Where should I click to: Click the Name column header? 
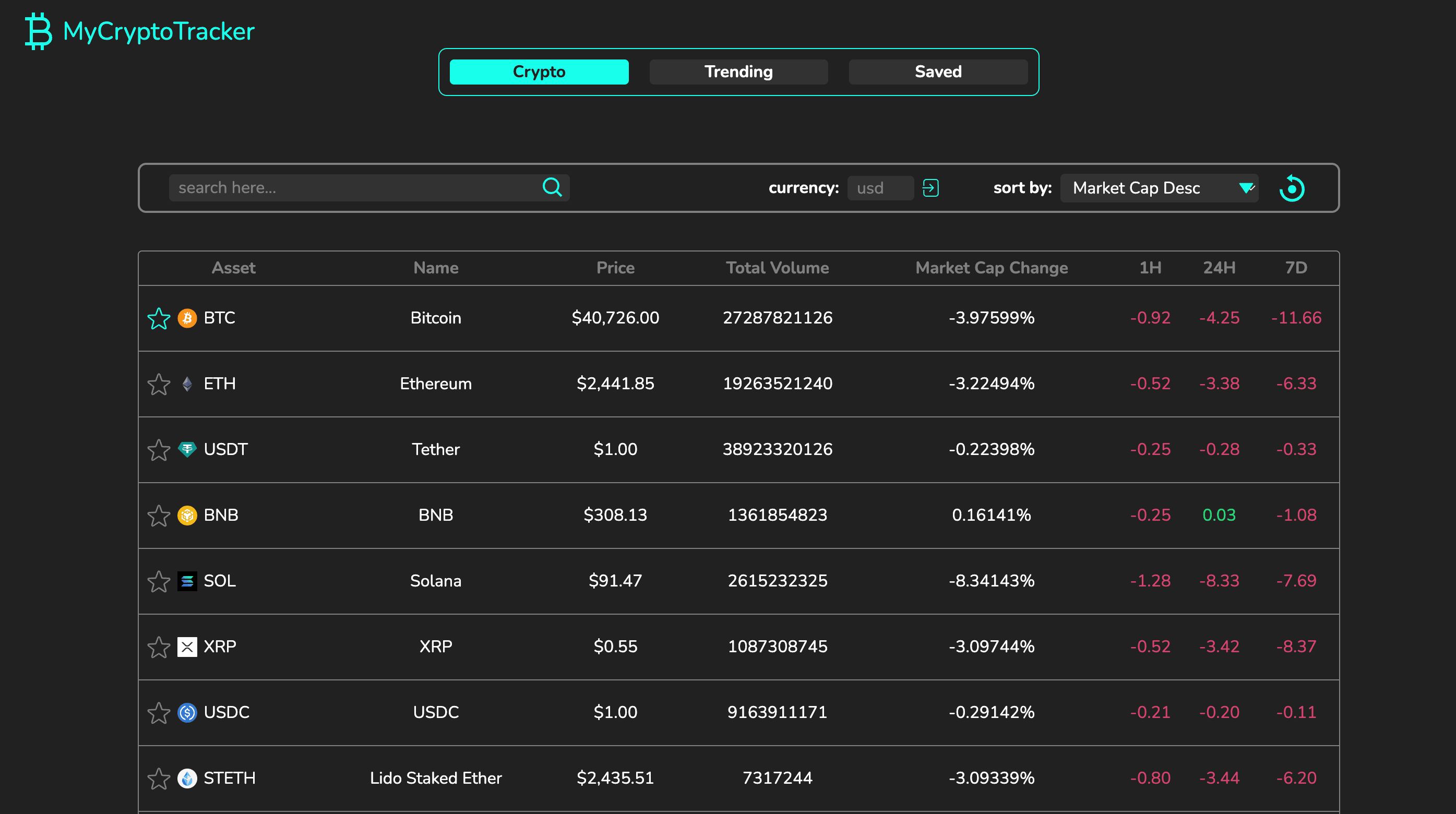pyautogui.click(x=436, y=268)
